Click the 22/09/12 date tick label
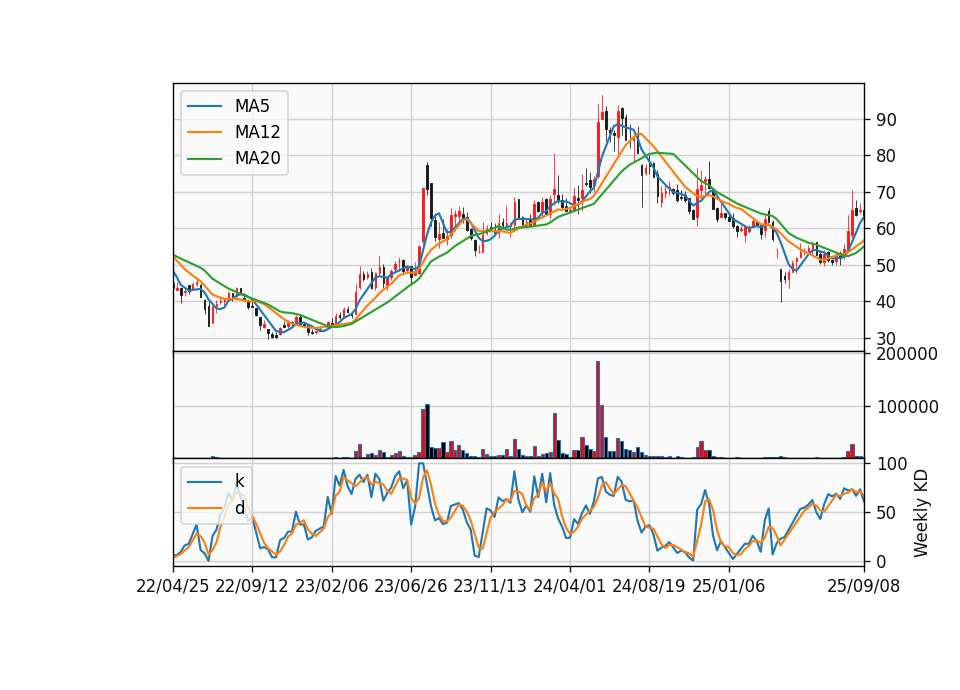The image size is (960, 690). [252, 586]
